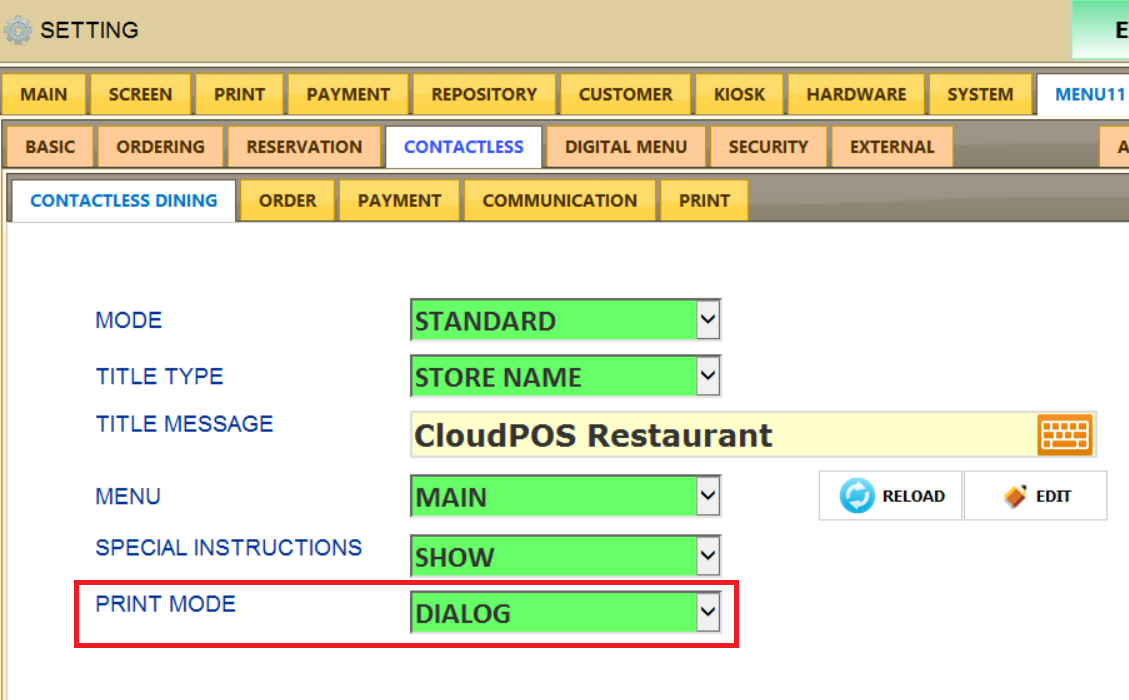Screen dimensions: 1129x700
Task: Select the CONTACTLESS DINING tab
Action: coord(124,200)
